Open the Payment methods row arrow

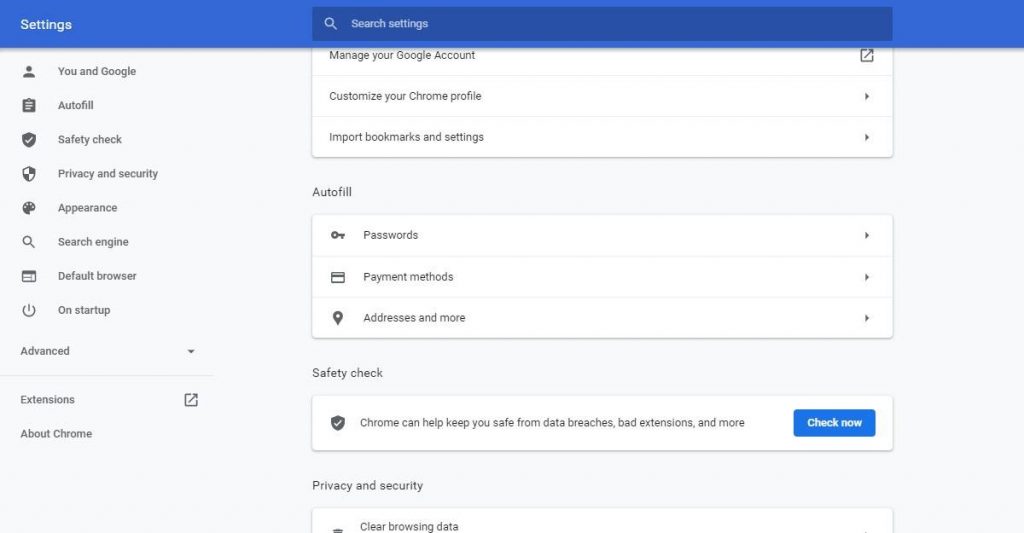tap(867, 277)
